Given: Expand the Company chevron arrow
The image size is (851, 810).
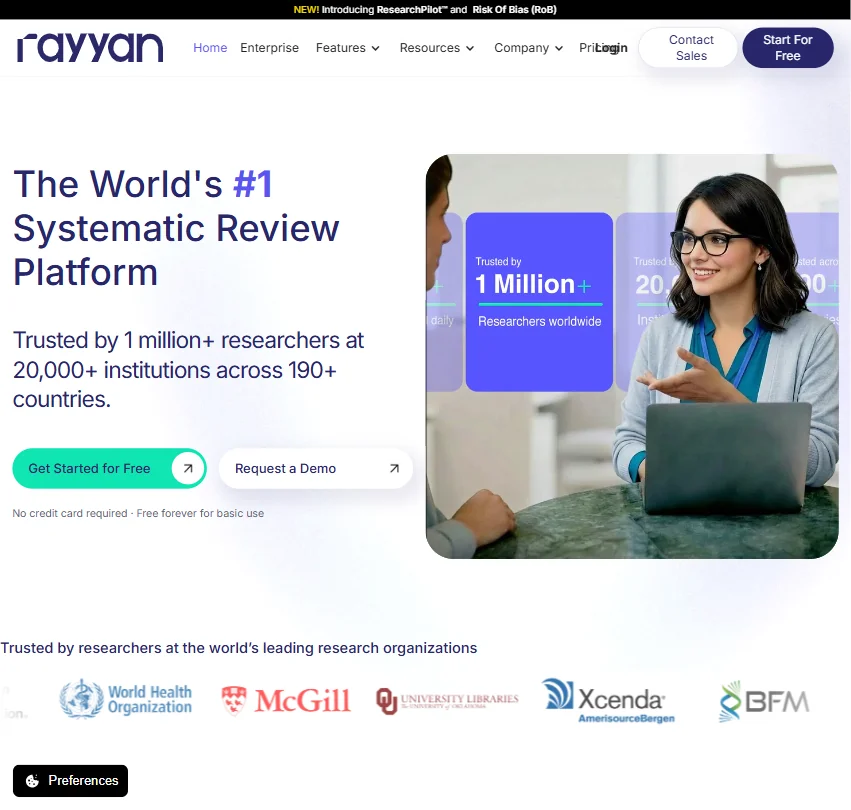Looking at the screenshot, I should pos(559,48).
